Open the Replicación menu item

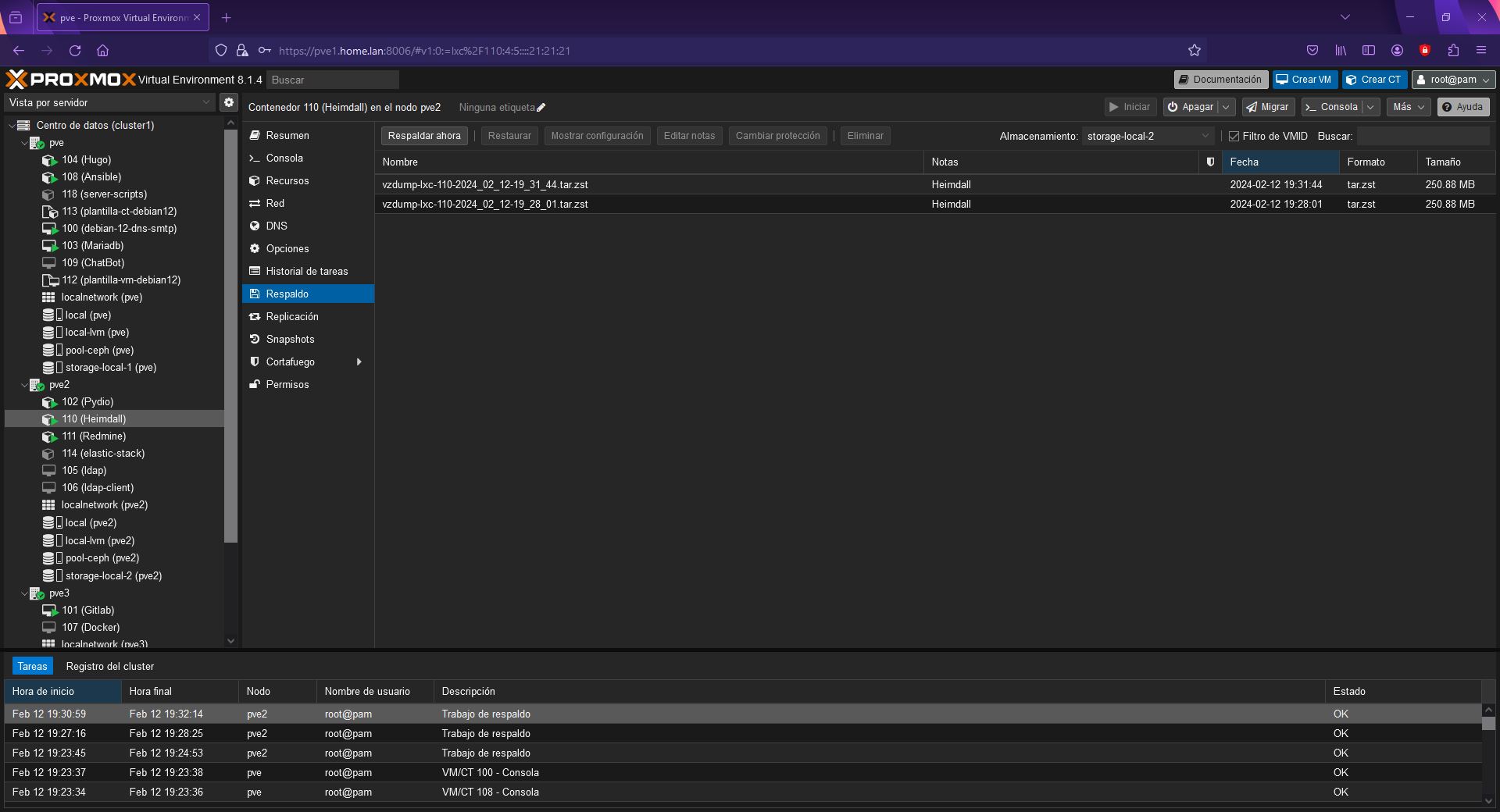pos(308,316)
